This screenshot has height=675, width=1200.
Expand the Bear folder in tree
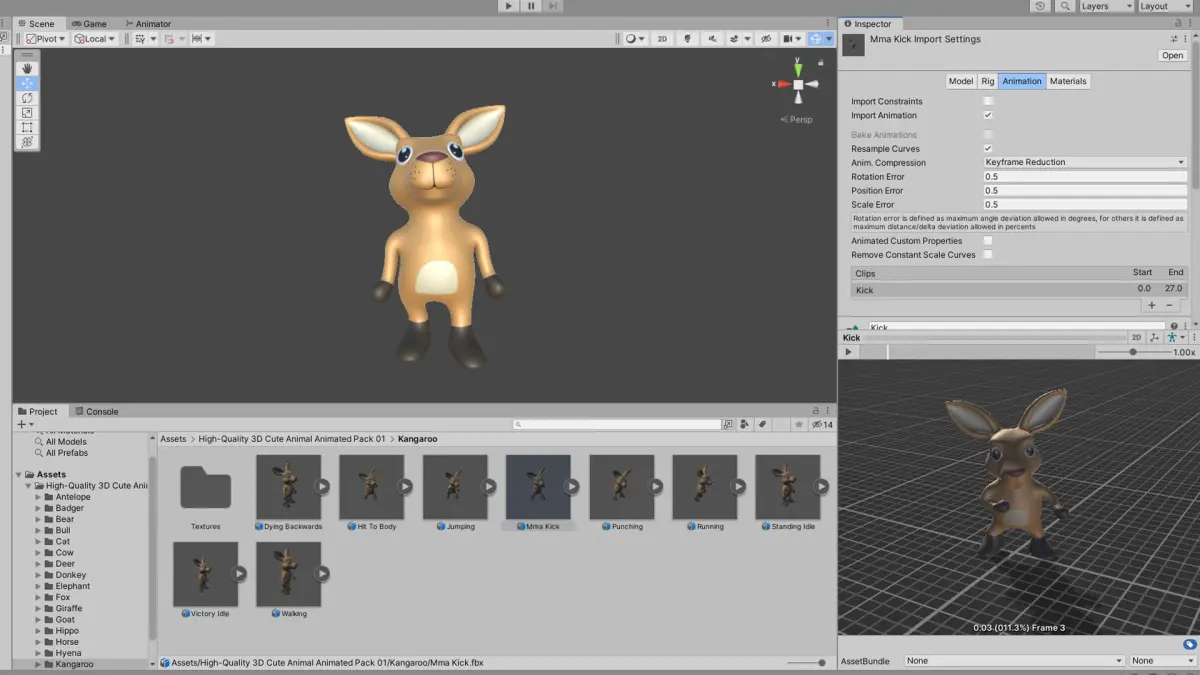tap(38, 519)
